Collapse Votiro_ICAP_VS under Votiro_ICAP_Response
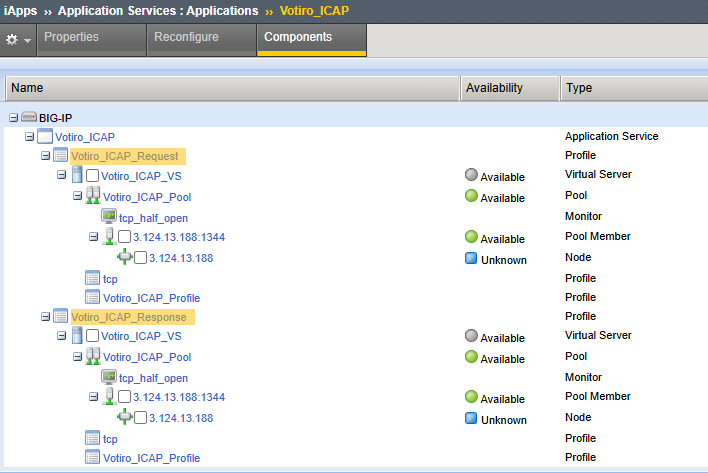The width and height of the screenshot is (708, 473). (x=61, y=335)
